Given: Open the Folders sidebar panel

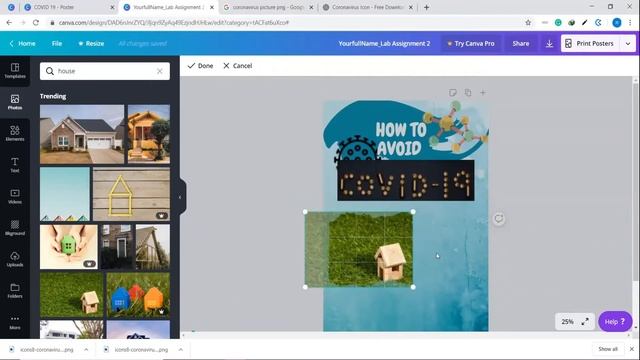Looking at the screenshot, I should pos(15,291).
